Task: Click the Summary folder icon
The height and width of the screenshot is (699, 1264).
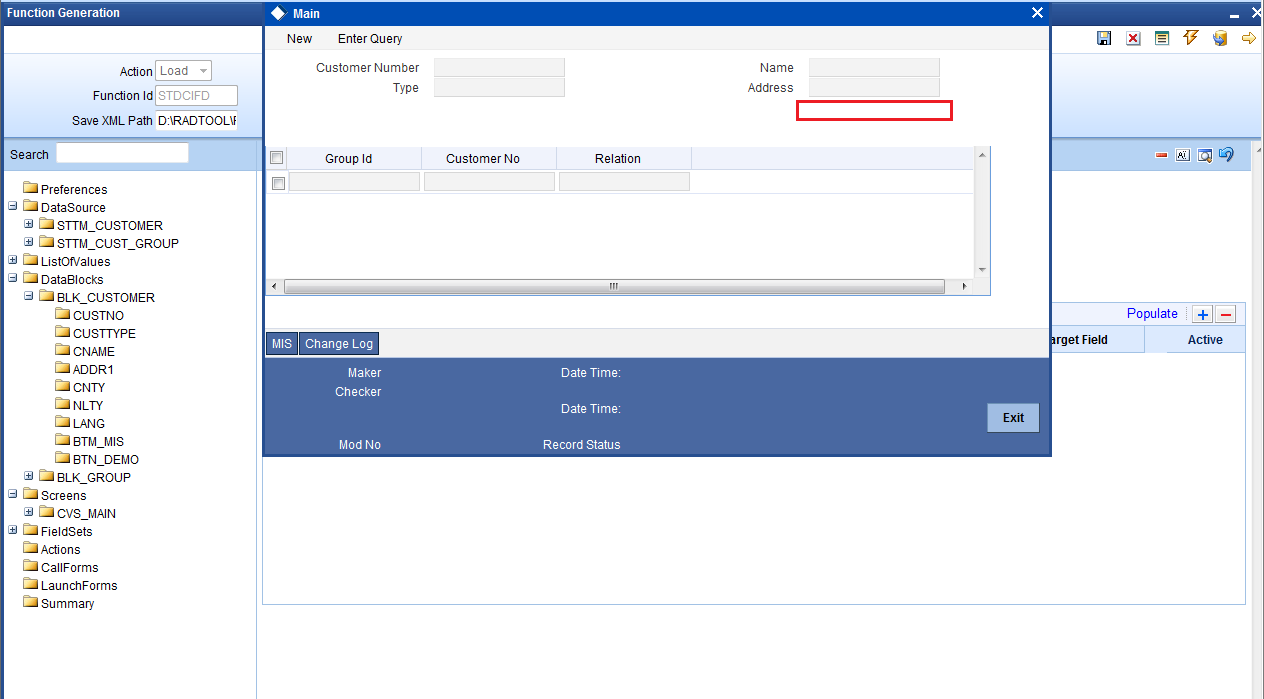Action: 31,602
